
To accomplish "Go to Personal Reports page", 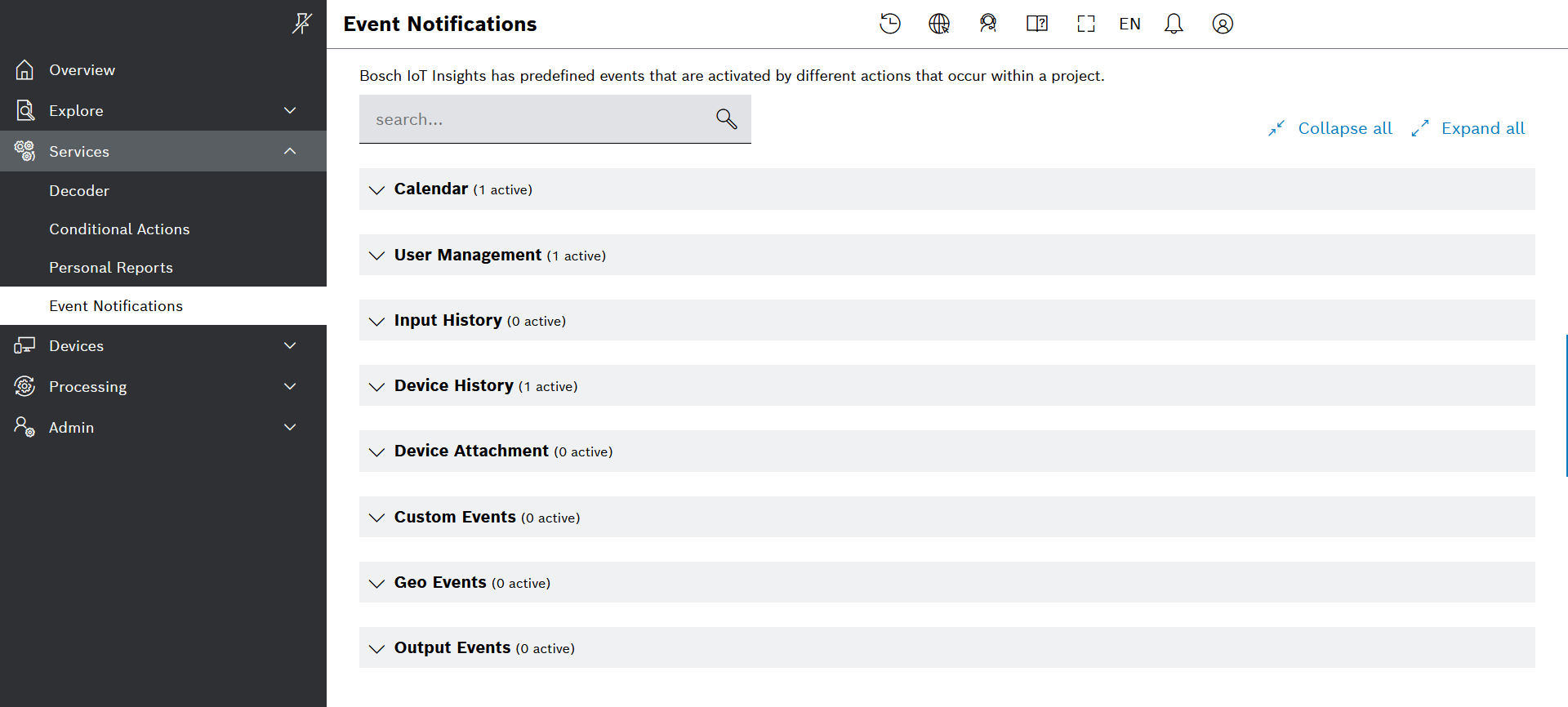I will (x=111, y=268).
